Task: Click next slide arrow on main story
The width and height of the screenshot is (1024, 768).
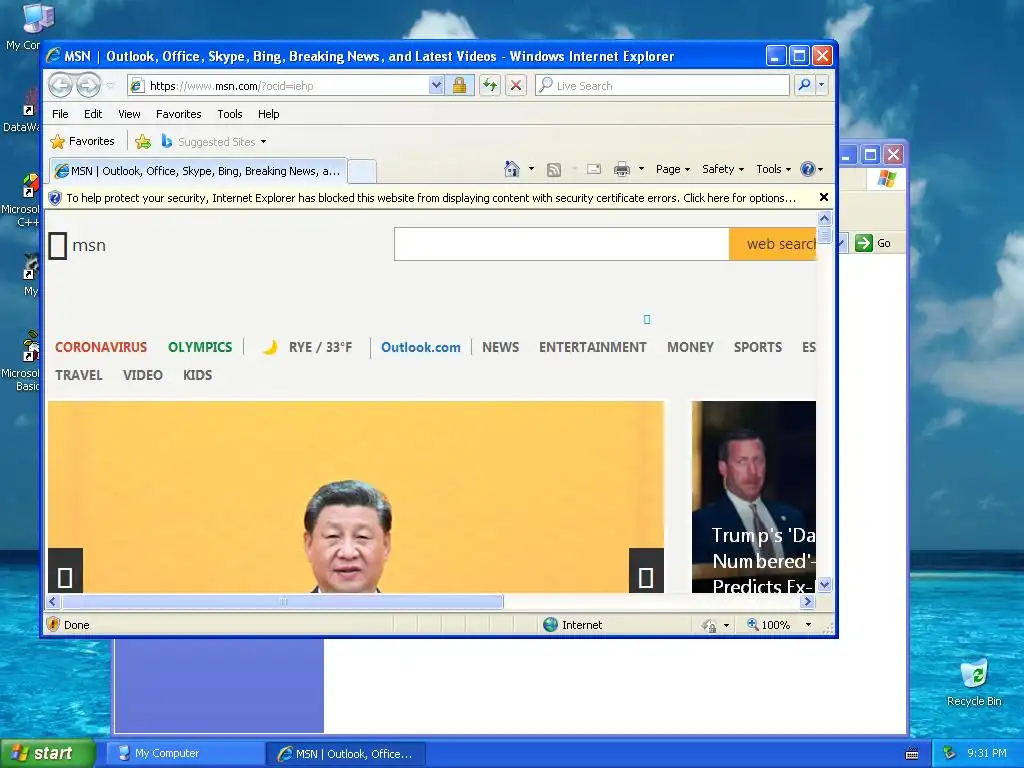Action: pyautogui.click(x=646, y=571)
